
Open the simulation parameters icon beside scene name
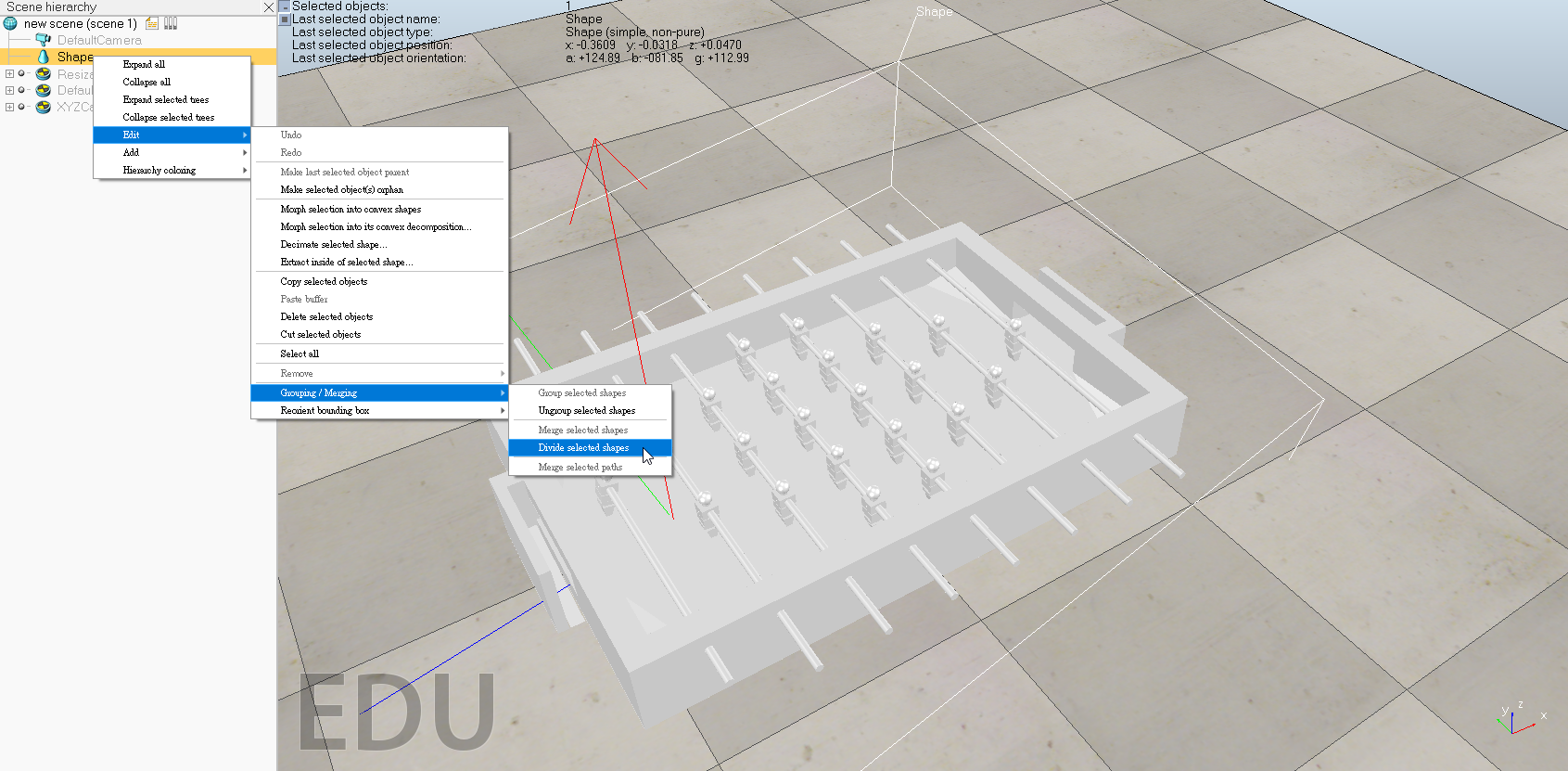point(171,23)
